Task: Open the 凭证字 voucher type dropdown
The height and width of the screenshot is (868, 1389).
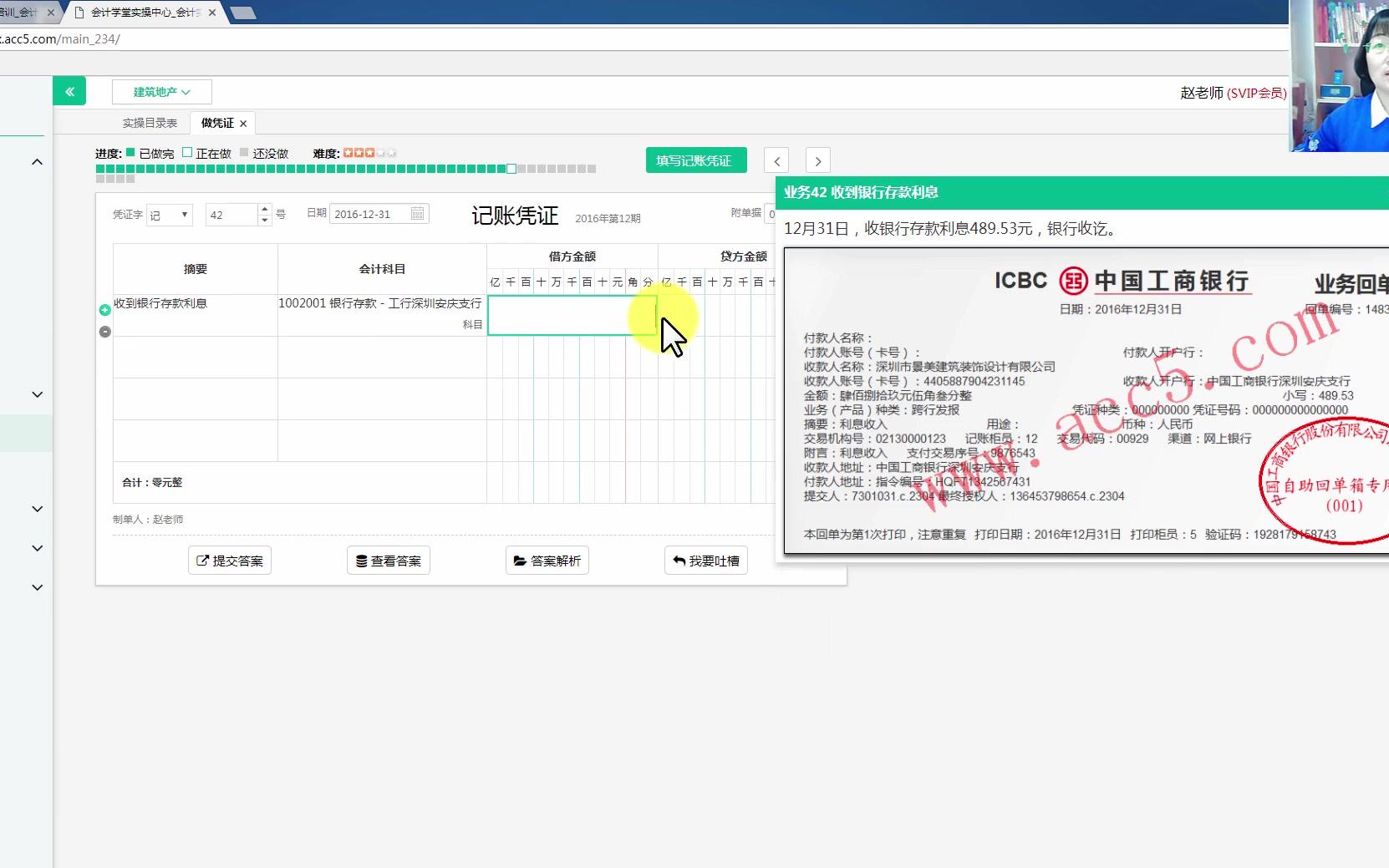Action: click(x=170, y=215)
